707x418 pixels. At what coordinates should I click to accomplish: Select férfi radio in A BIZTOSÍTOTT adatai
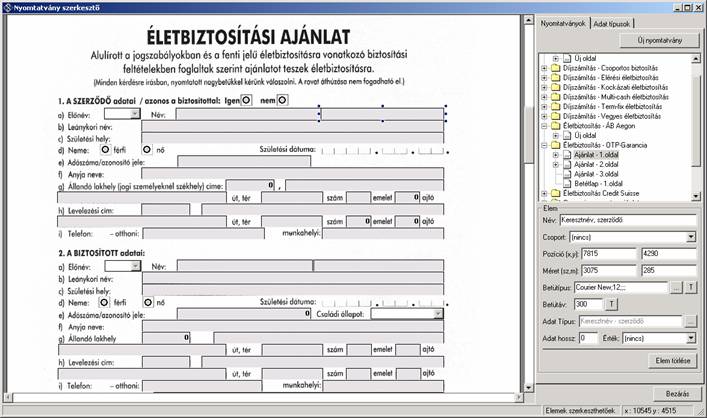104,302
